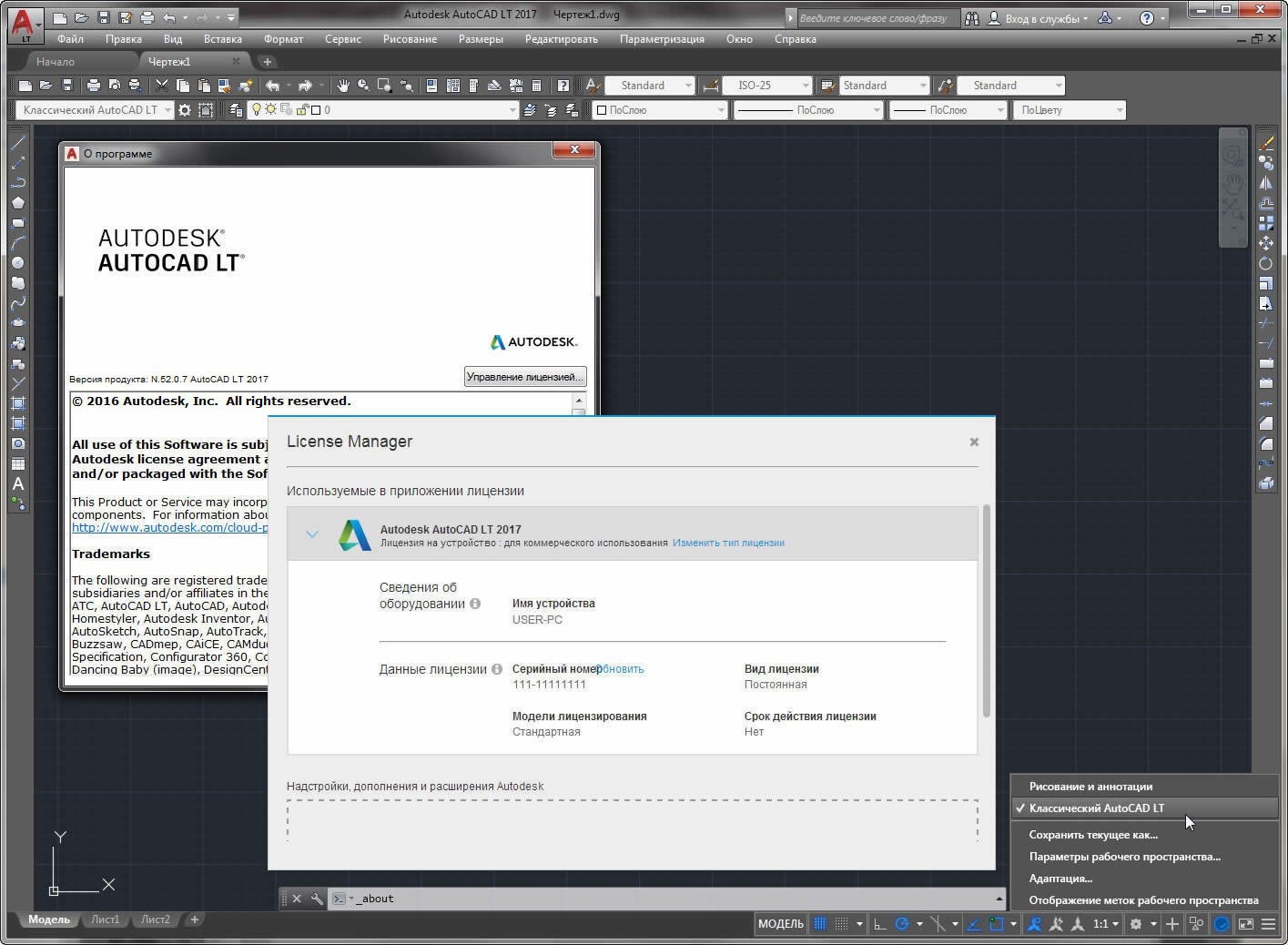This screenshot has height=945, width=1288.
Task: Close the License Manager panel
Action: (974, 442)
